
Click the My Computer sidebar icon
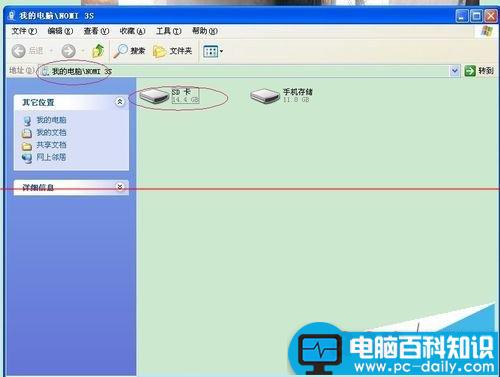27,121
